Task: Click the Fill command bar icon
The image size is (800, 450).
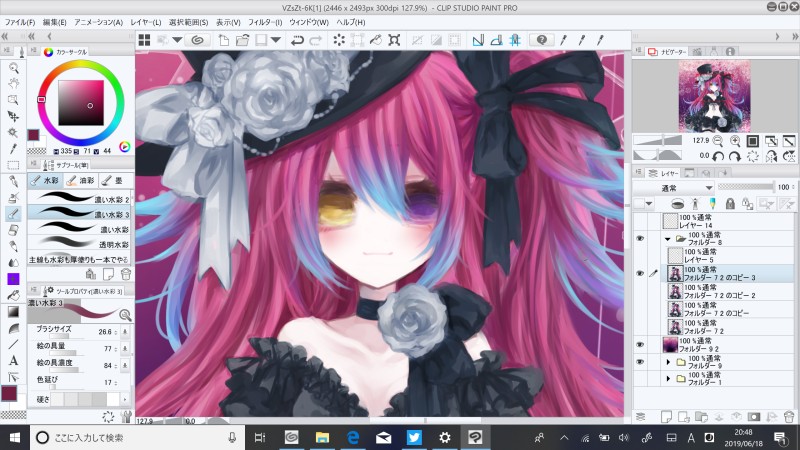Action: point(376,40)
